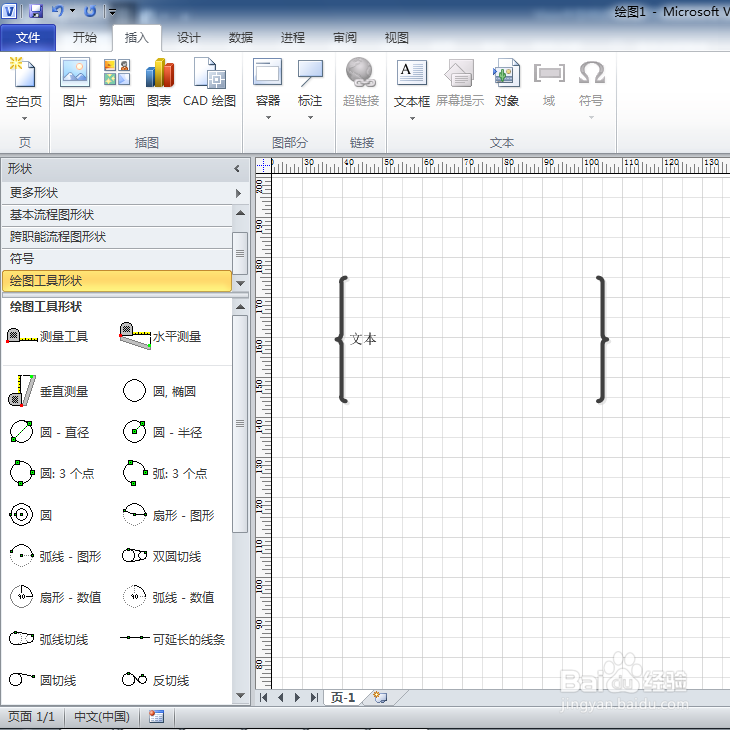Screen dimensions: 730x730
Task: Go to last page with navigation arrow
Action: tap(315, 697)
